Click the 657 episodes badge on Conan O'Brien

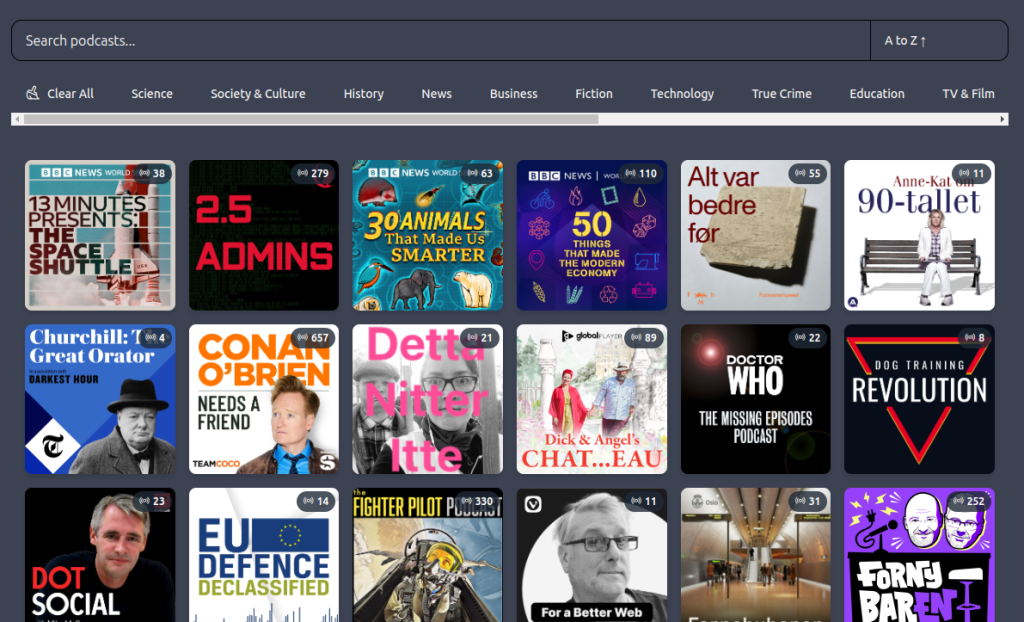click(311, 338)
